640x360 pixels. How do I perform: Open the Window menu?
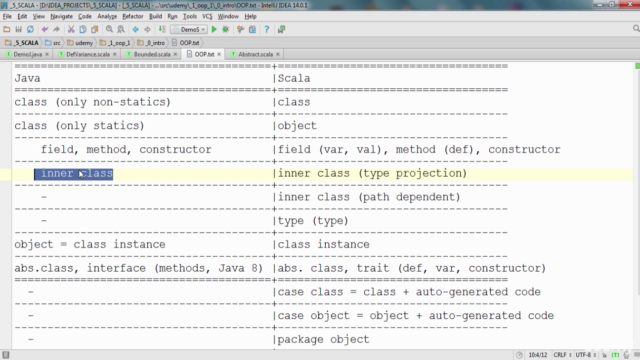point(228,16)
